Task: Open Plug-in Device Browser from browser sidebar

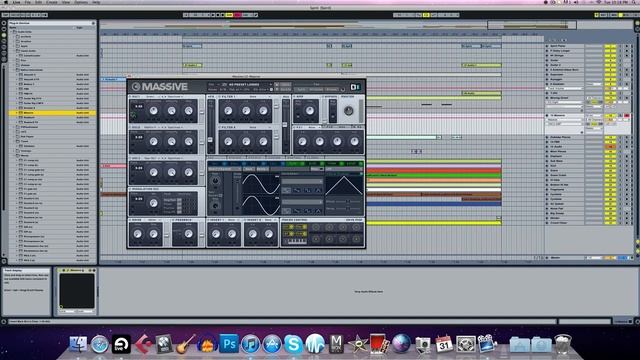Action: 4,36
